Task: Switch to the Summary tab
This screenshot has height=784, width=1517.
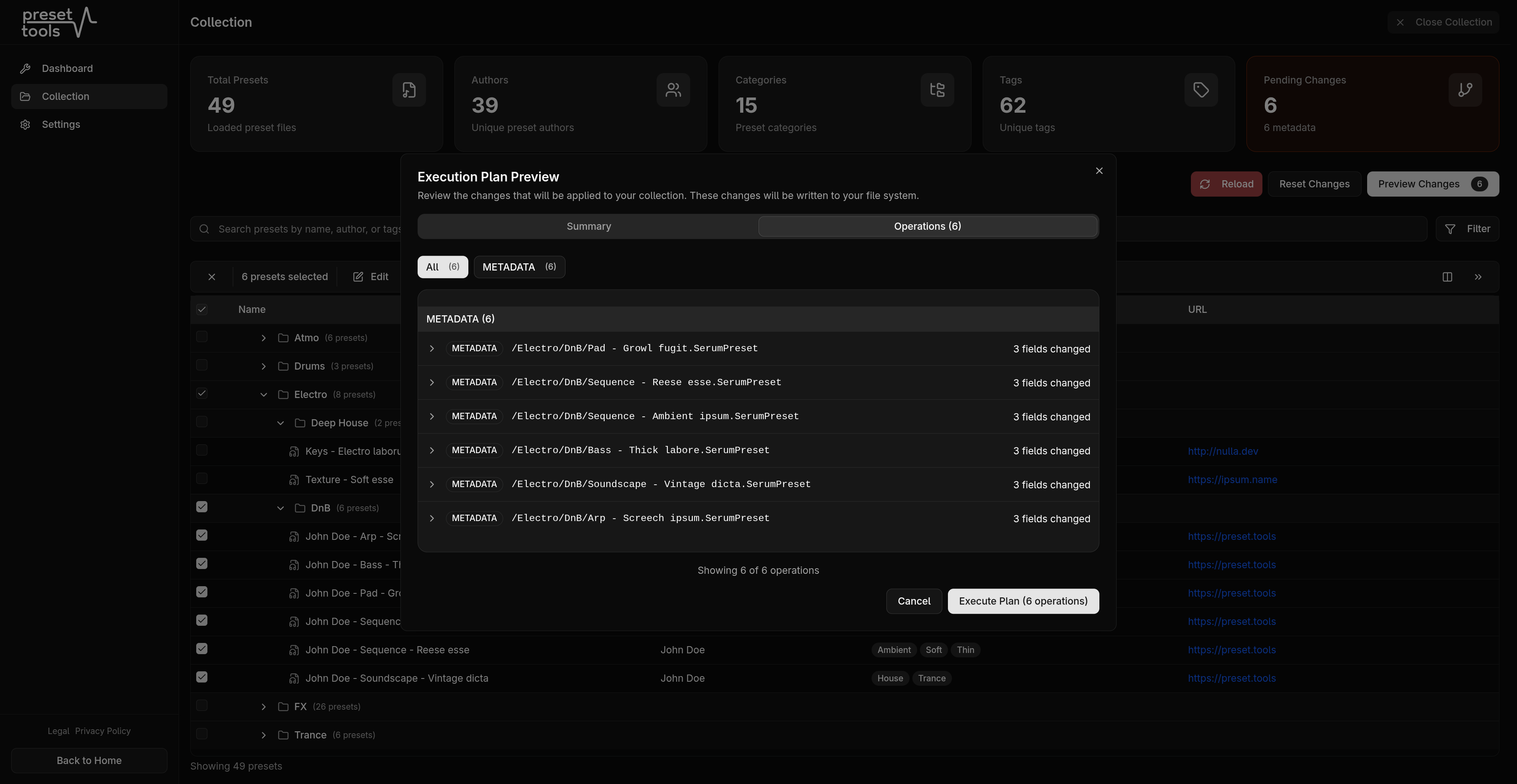Action: point(588,226)
